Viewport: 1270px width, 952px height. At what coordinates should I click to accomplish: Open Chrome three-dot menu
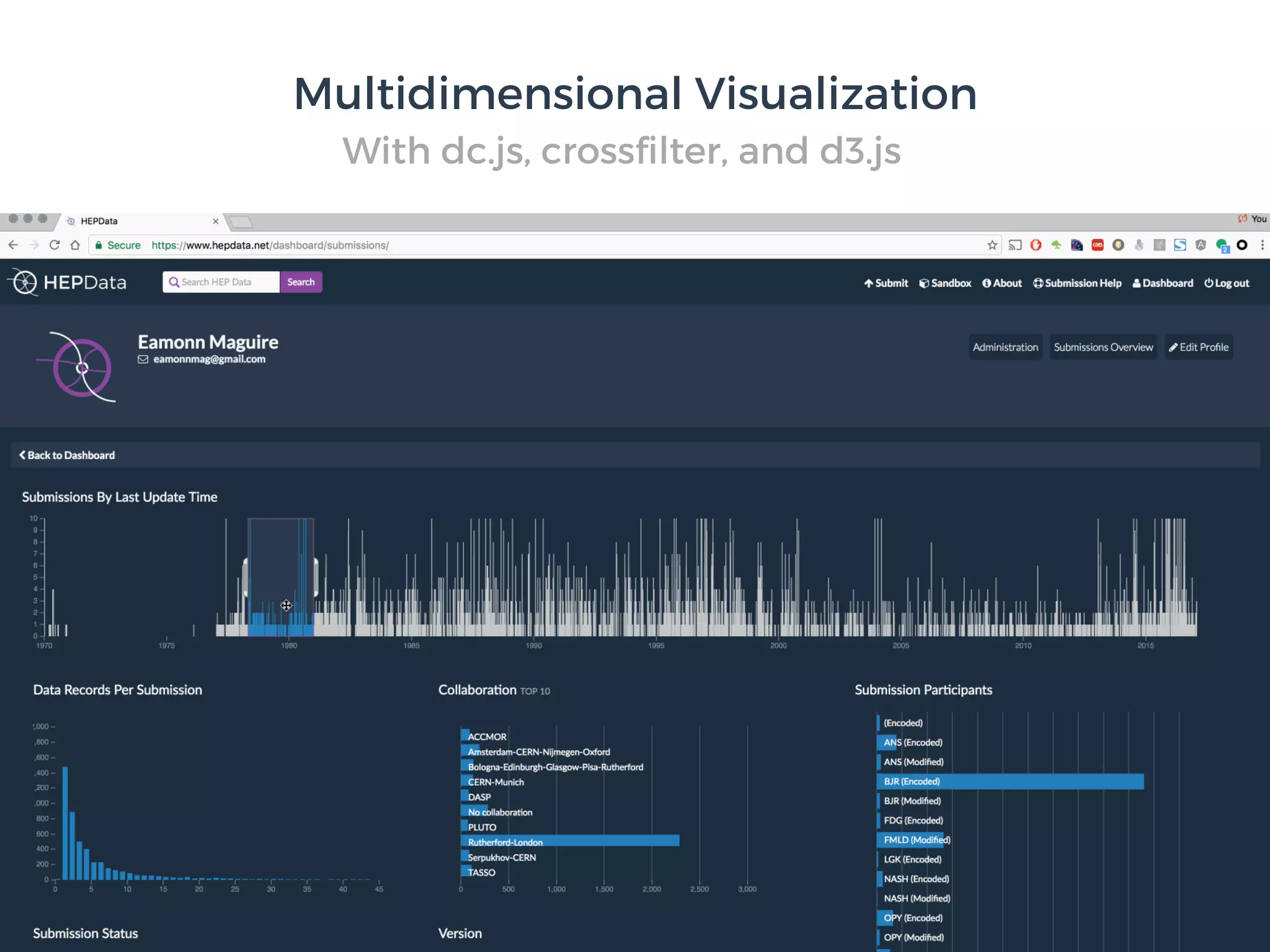[x=1262, y=245]
